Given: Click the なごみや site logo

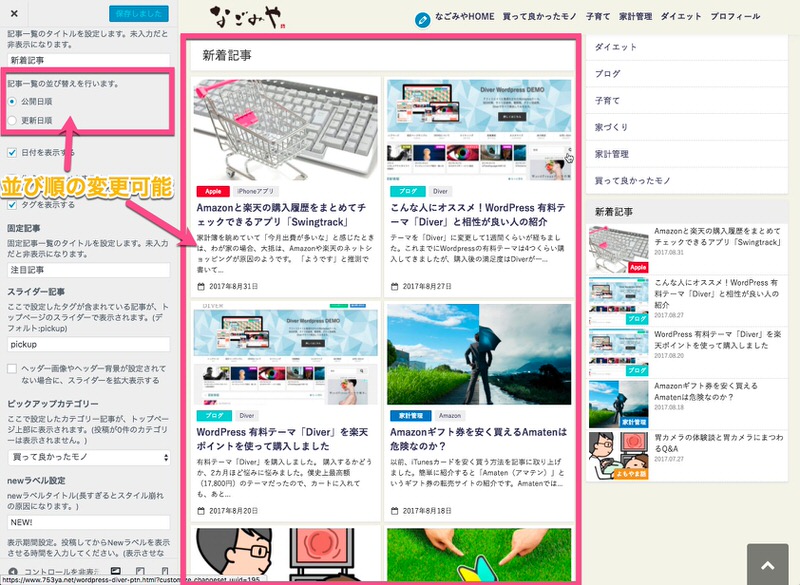Looking at the screenshot, I should click(247, 17).
